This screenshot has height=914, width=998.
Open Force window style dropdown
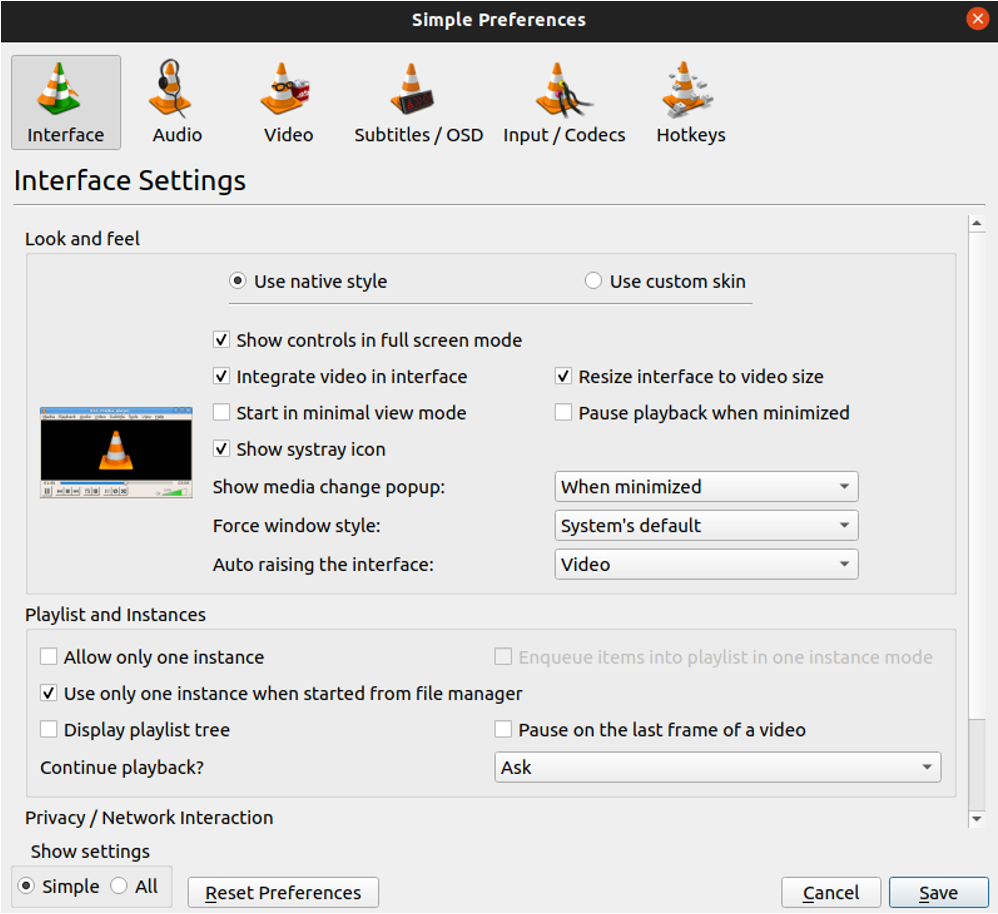[x=706, y=526]
